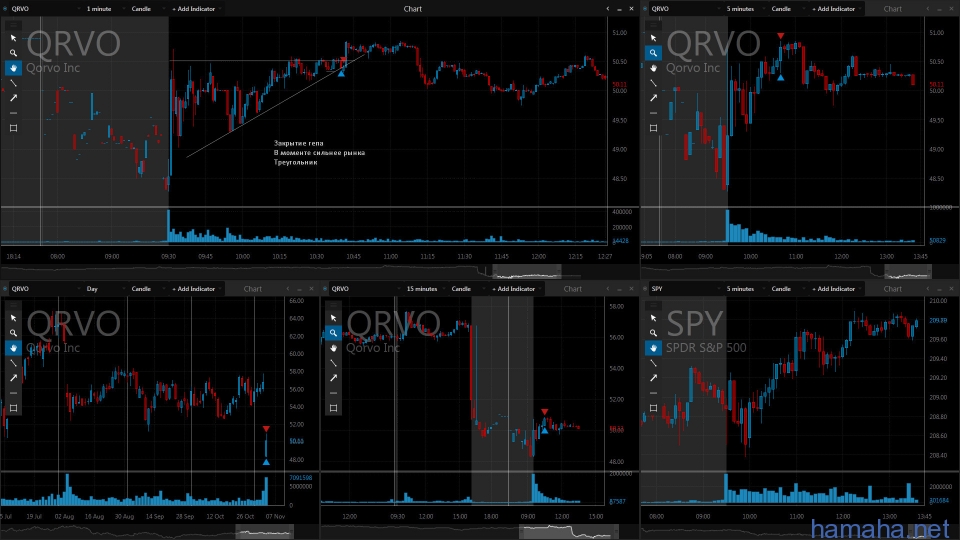Click the Chart title tab of the top-right QRVO panel
This screenshot has height=540, width=960.
coord(893,9)
